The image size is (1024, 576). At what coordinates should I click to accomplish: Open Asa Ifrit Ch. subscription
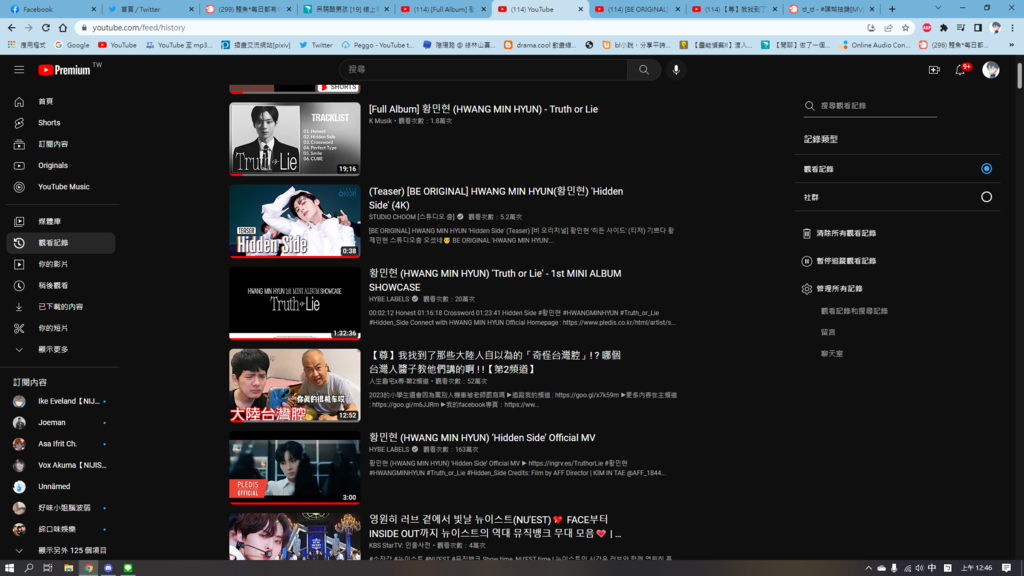point(61,444)
